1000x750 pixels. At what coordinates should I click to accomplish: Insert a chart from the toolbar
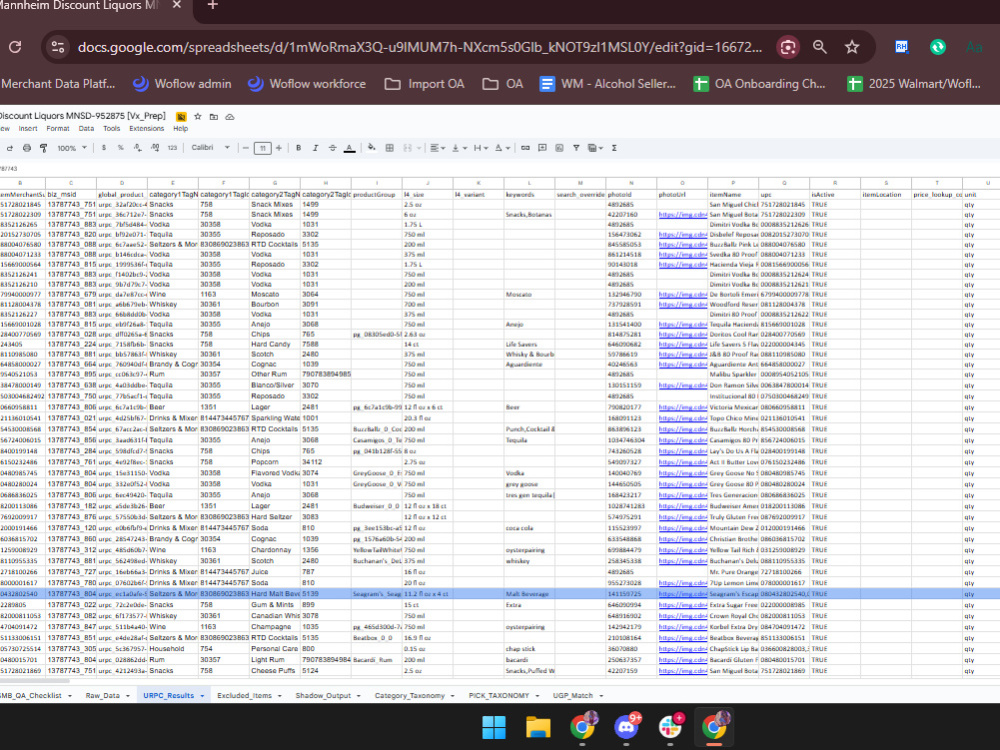click(x=559, y=148)
